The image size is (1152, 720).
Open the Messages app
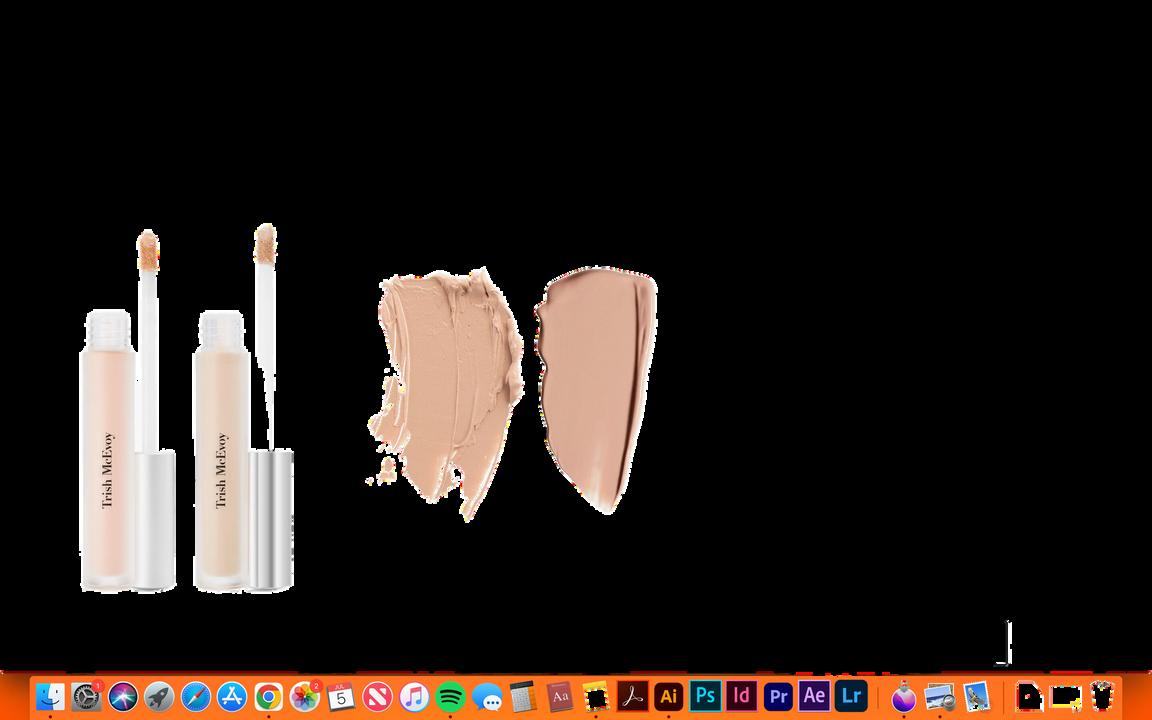[x=487, y=696]
